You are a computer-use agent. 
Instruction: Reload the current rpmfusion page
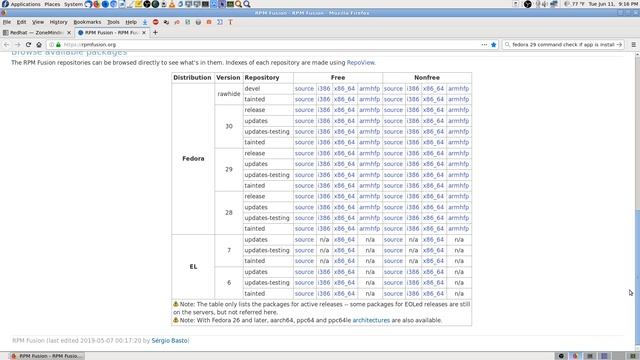[x=28, y=44]
